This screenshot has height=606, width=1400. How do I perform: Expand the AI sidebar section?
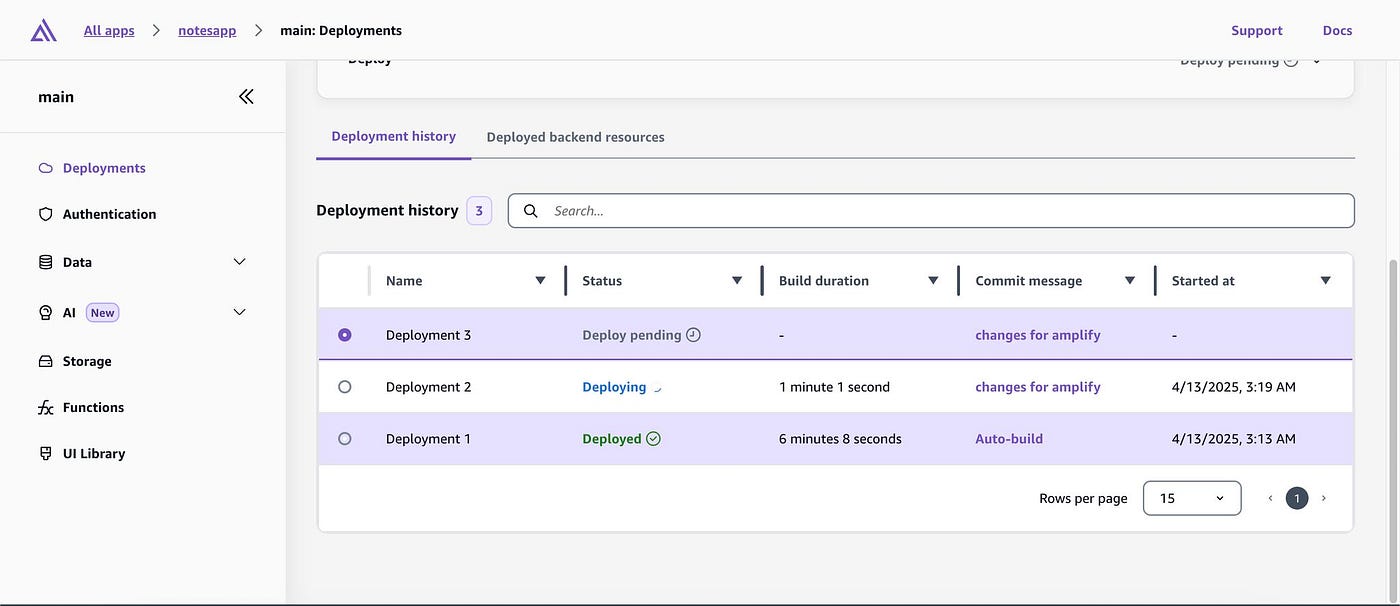pyautogui.click(x=239, y=312)
